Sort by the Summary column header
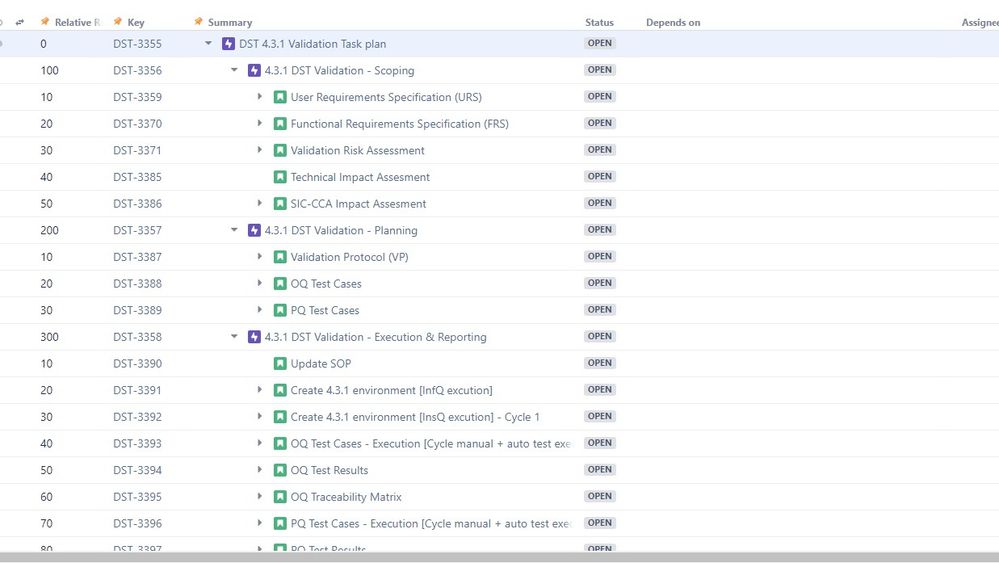Screen dimensions: 999x563 (x=230, y=22)
